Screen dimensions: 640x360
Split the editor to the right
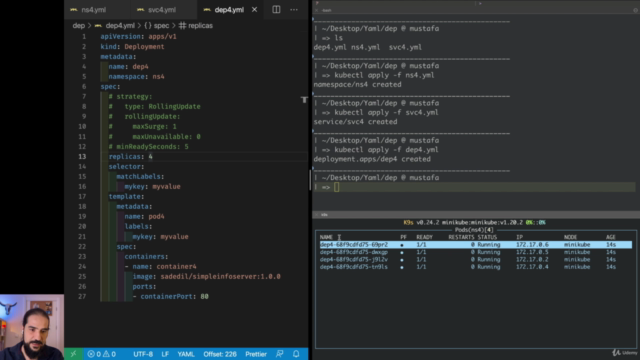(x=276, y=9)
